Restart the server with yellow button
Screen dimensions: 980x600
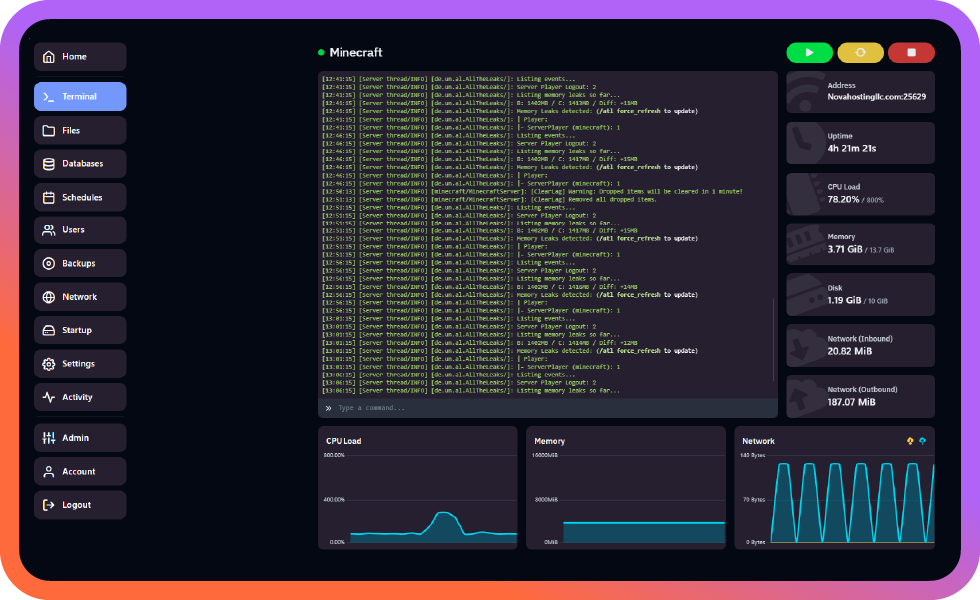pos(861,52)
